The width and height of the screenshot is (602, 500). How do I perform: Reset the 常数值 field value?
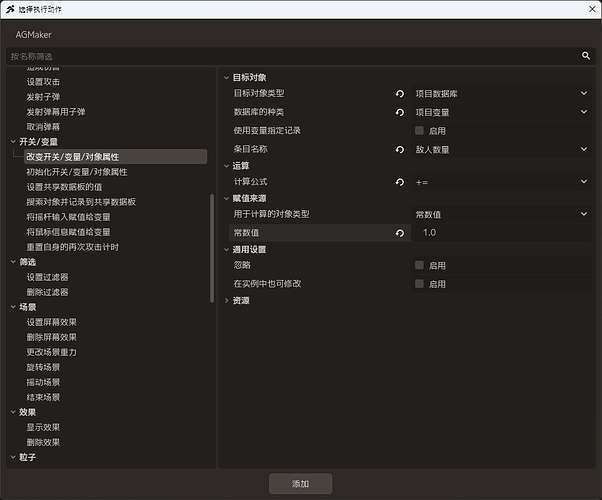pos(400,233)
